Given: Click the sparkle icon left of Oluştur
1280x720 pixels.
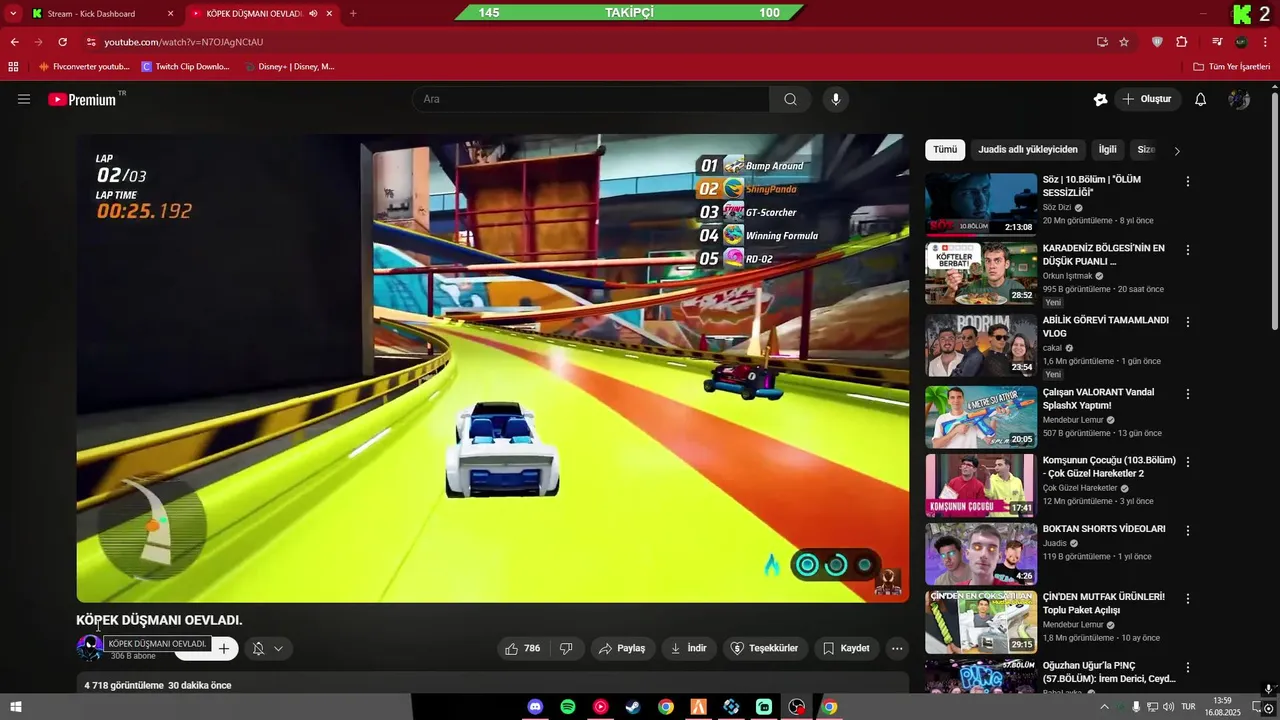Looking at the screenshot, I should pos(1100,99).
